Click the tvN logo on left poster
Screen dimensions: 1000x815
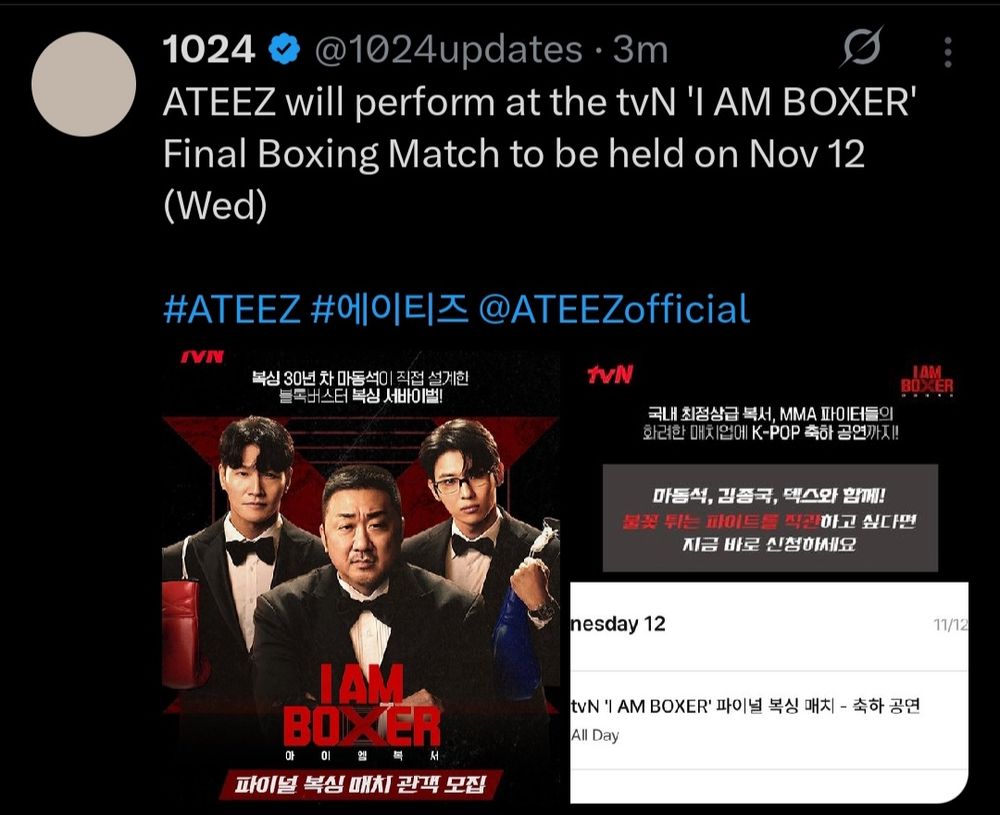click(x=203, y=356)
